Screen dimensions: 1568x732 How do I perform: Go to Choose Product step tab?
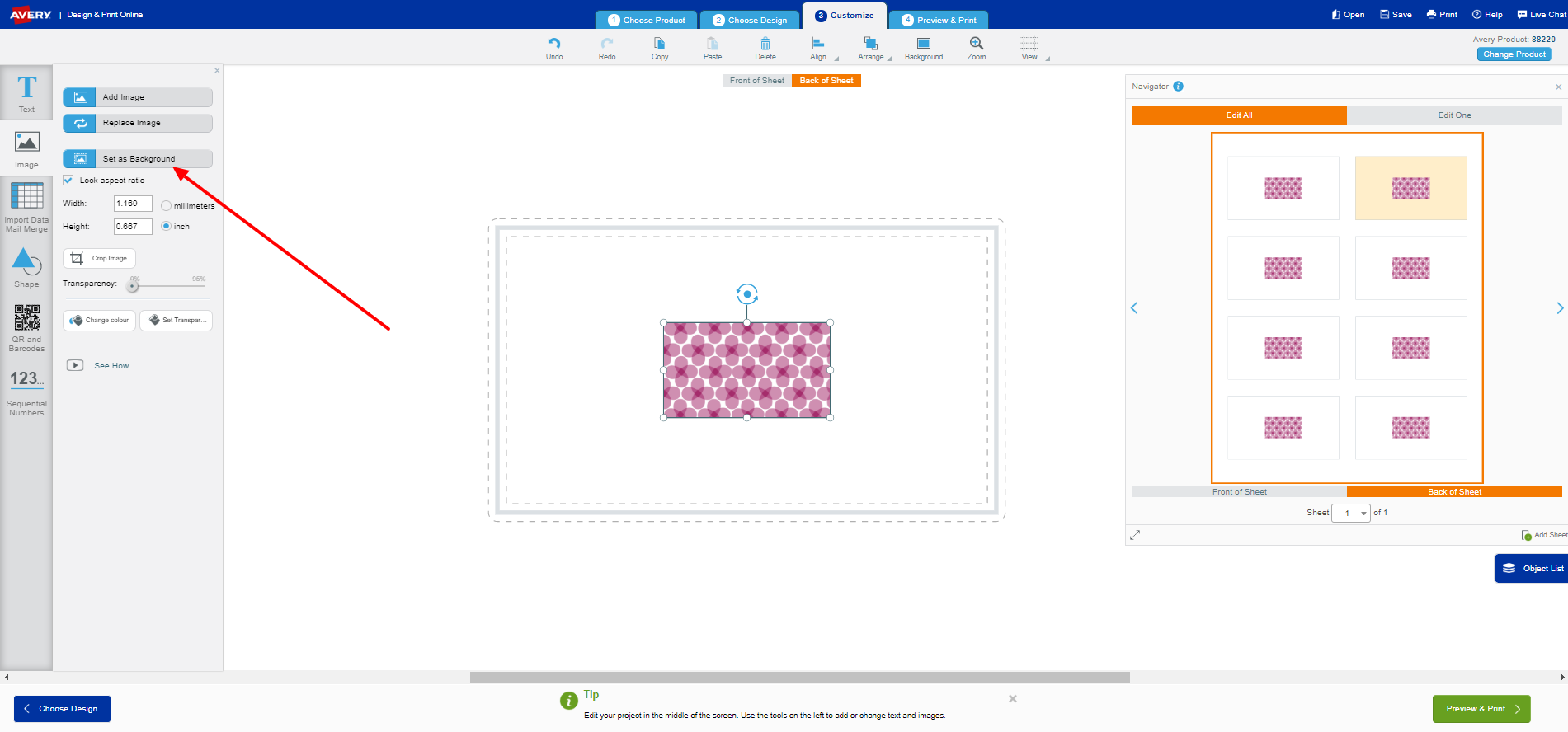(x=647, y=20)
